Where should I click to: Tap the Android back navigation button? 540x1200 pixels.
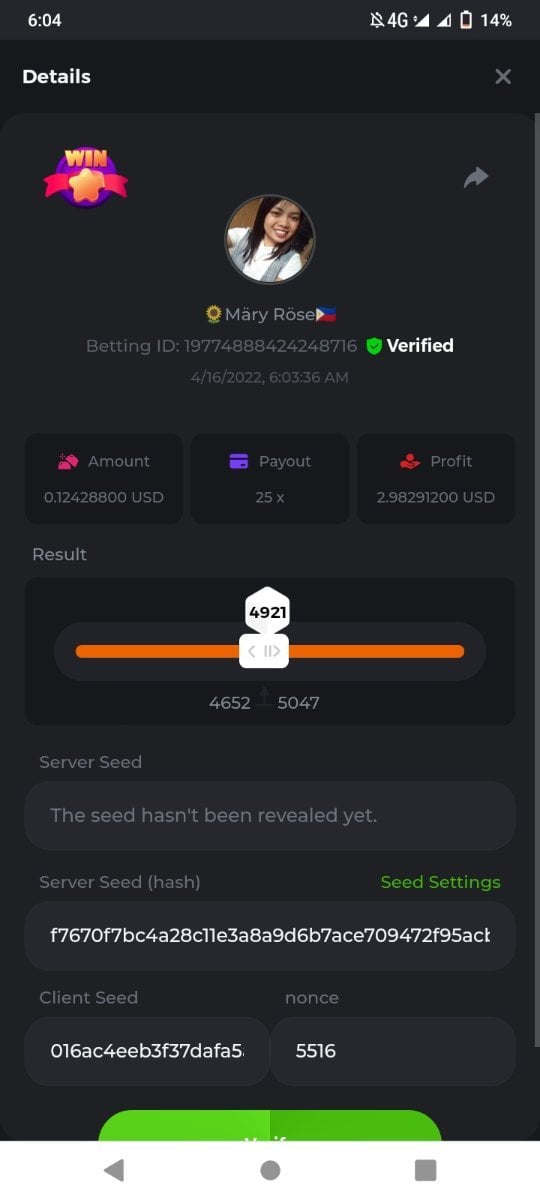114,1170
